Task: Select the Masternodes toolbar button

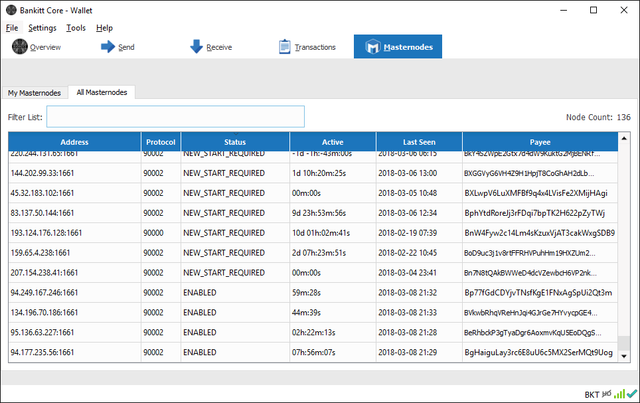Action: pyautogui.click(x=398, y=47)
